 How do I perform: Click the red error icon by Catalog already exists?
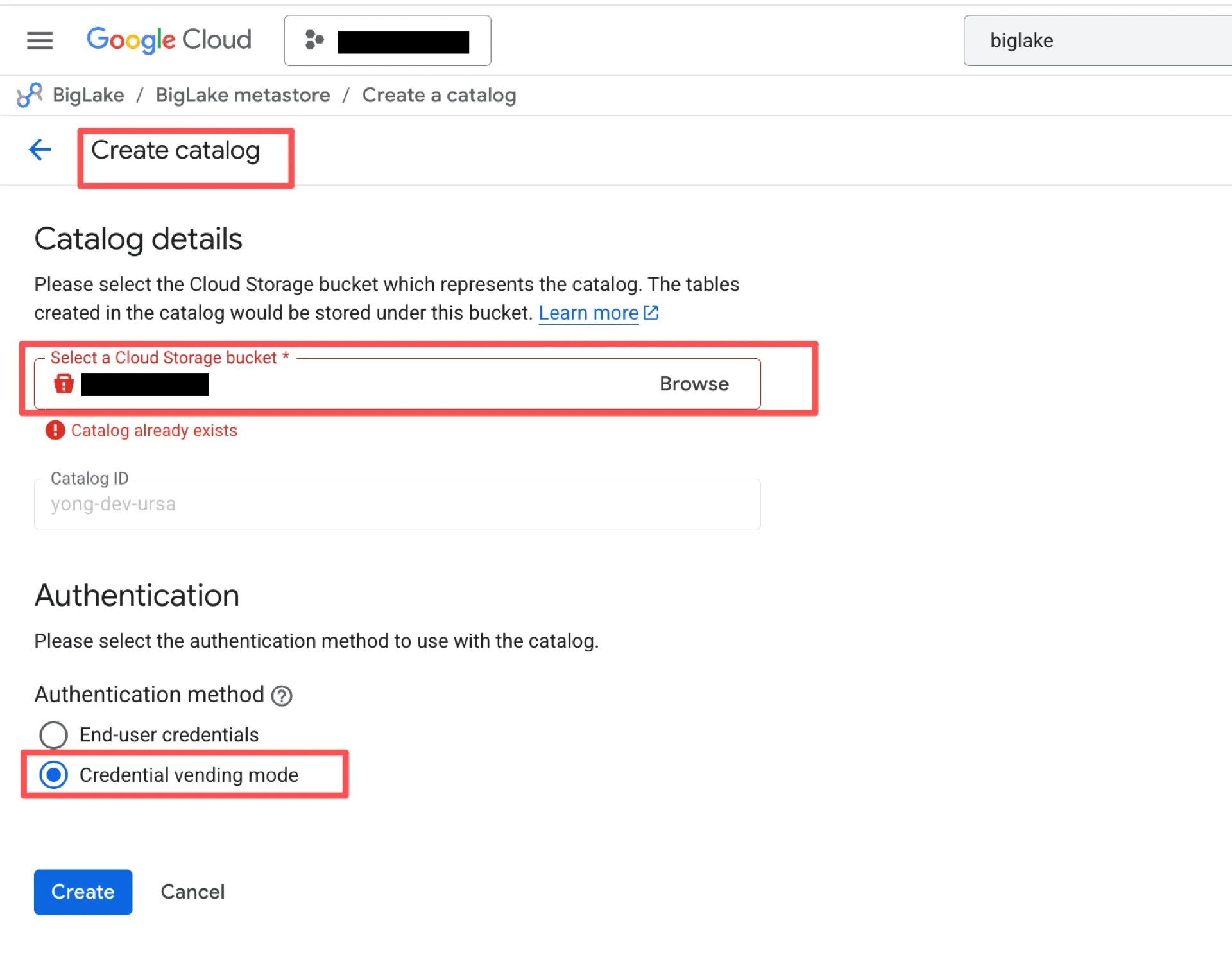(55, 430)
